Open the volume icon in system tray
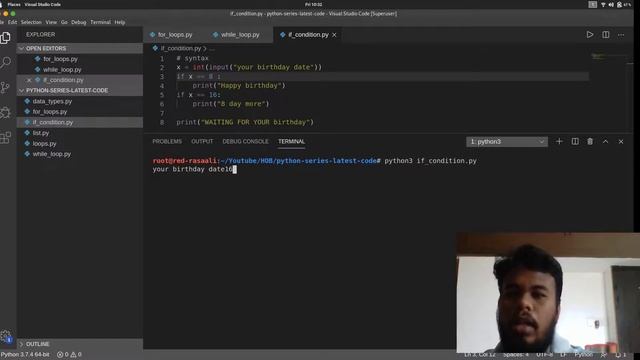 click(x=611, y=4)
